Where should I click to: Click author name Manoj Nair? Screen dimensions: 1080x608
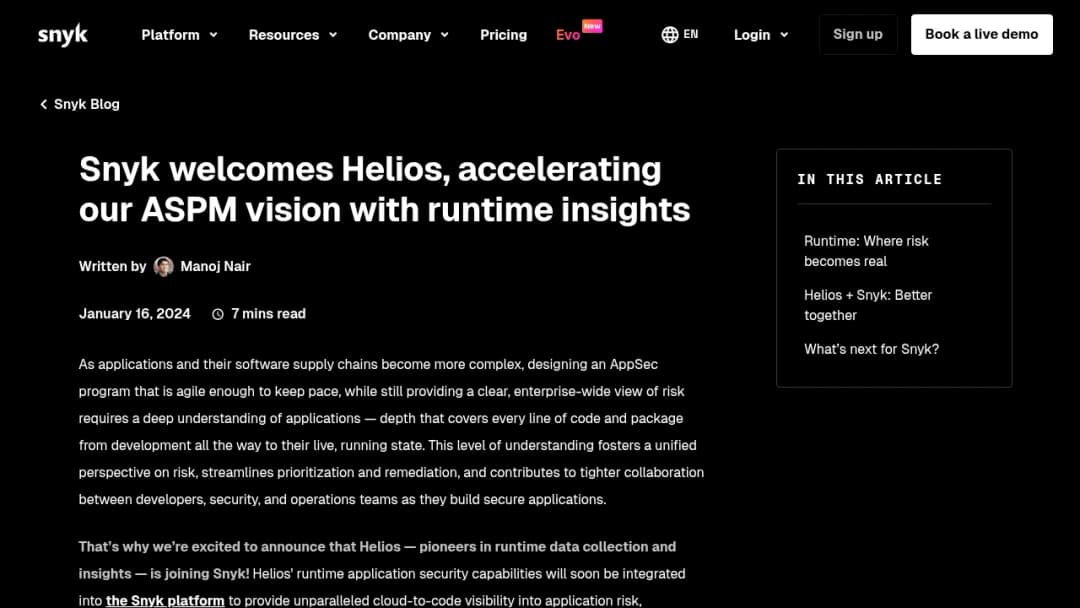tap(216, 266)
